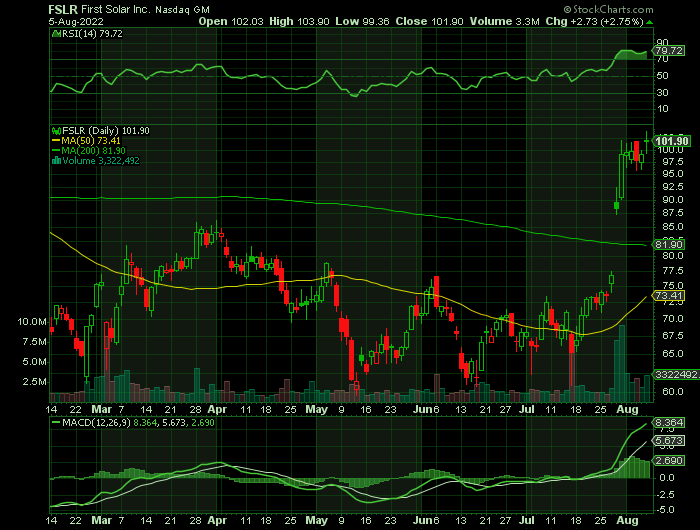The width and height of the screenshot is (700, 530).
Task: Click the Nasdaq GM exchange label
Action: point(182,10)
